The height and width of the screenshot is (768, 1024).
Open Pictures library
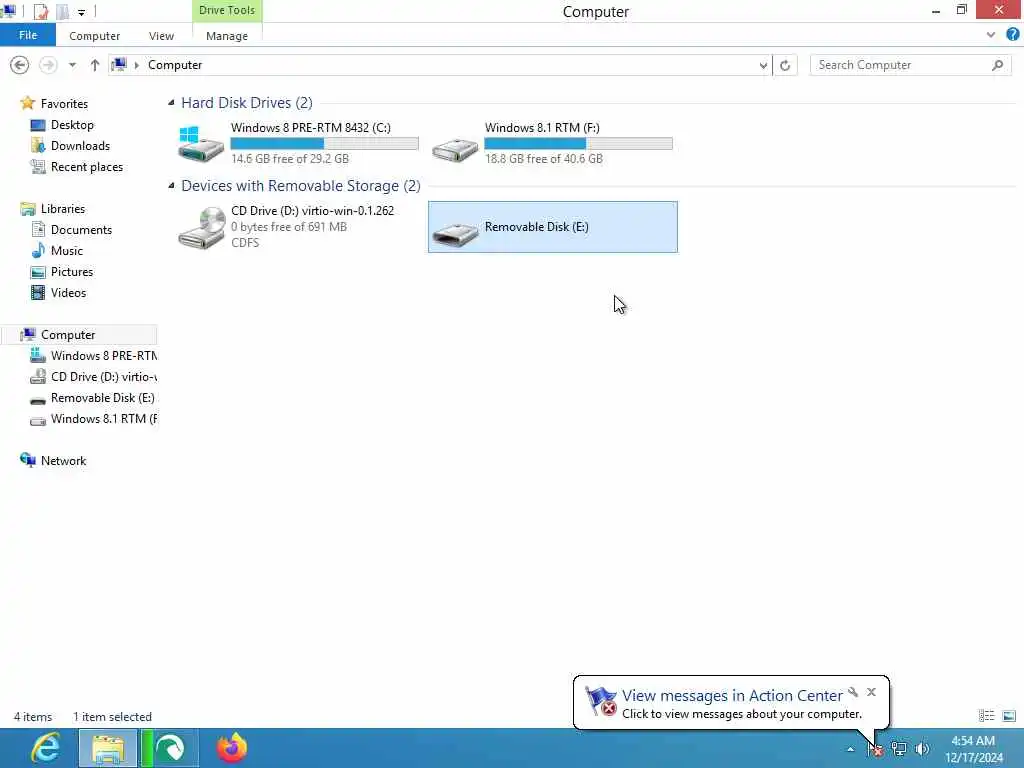point(72,272)
